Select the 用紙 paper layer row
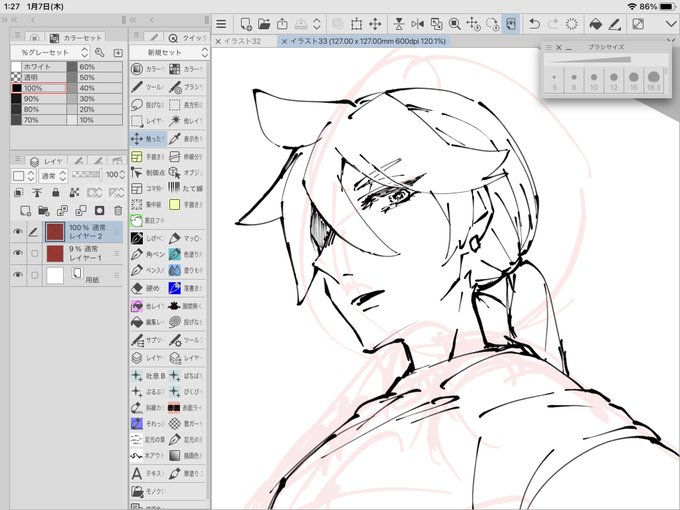Screen dimensions: 680x510 coord(66,275)
